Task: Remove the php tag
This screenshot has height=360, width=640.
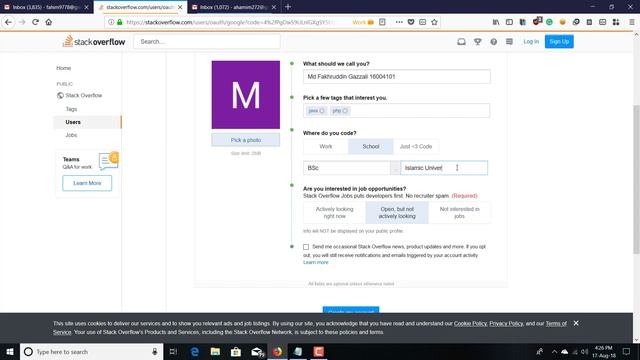Action: coord(345,111)
